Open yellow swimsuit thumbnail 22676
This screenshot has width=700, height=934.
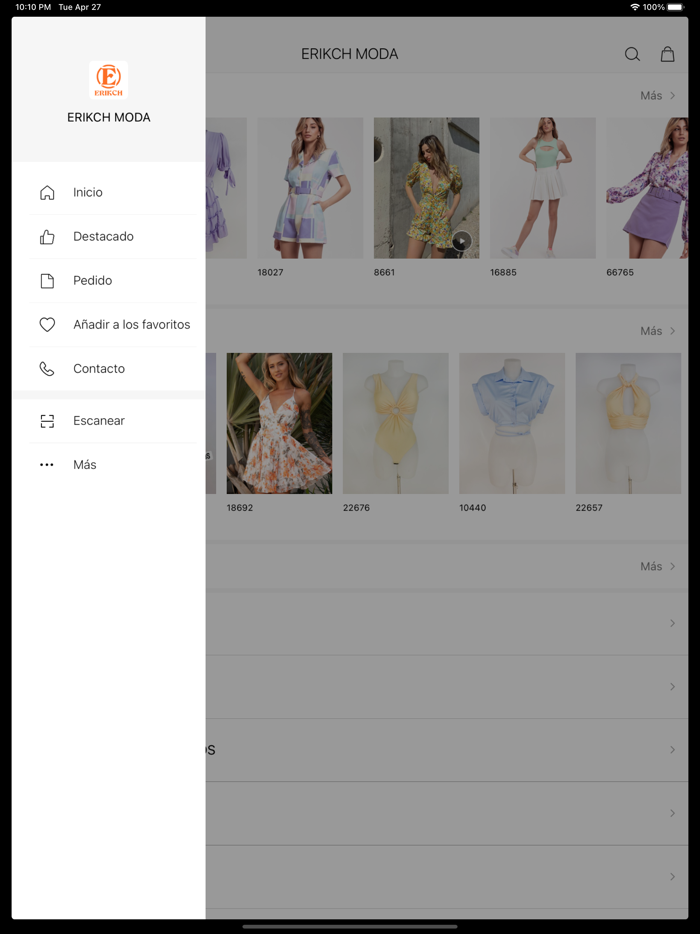(x=396, y=423)
